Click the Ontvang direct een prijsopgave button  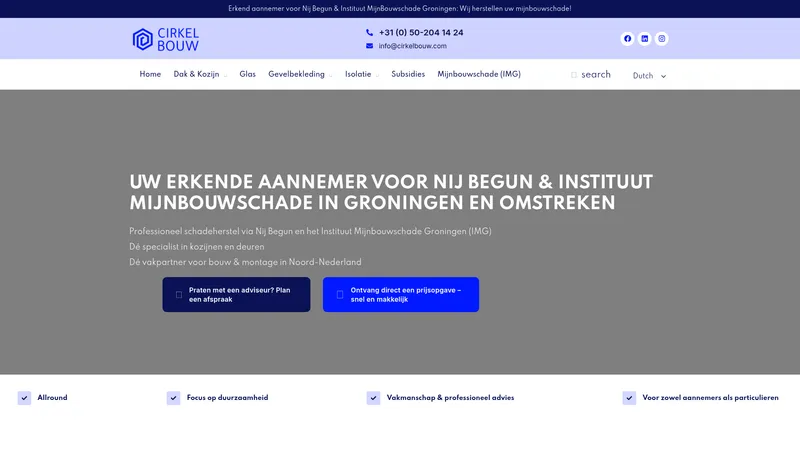coord(401,294)
